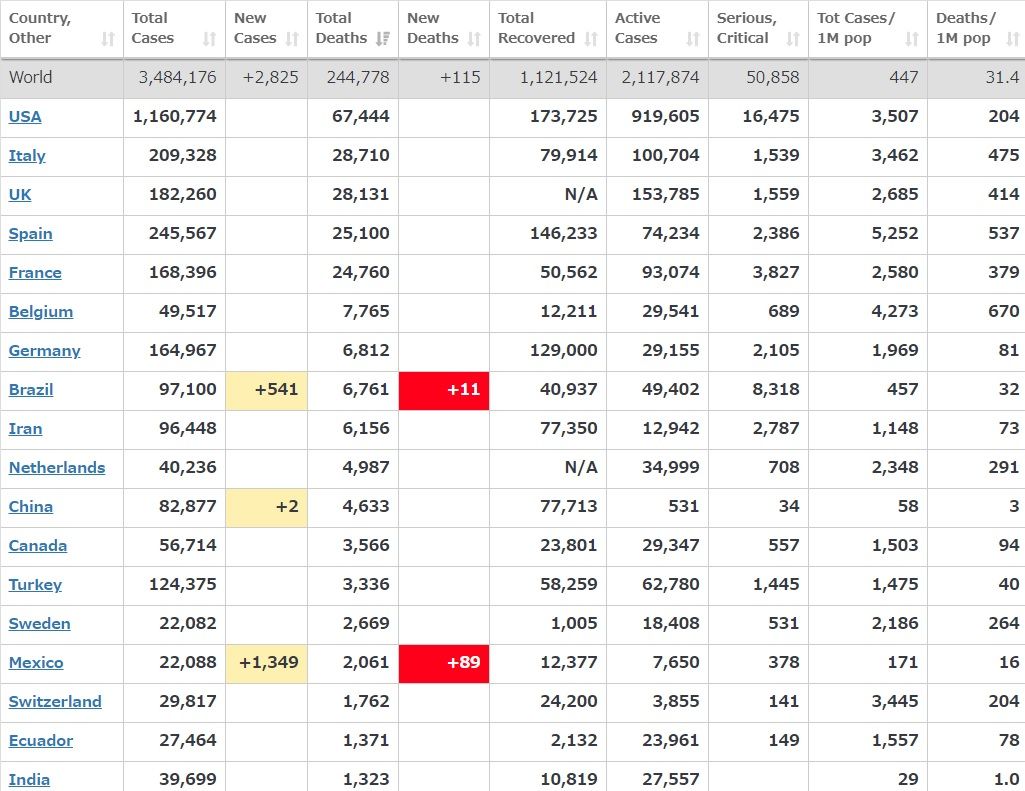Screen dimensions: 1025x791
Task: Open the Netherlands link
Action: click(x=57, y=467)
